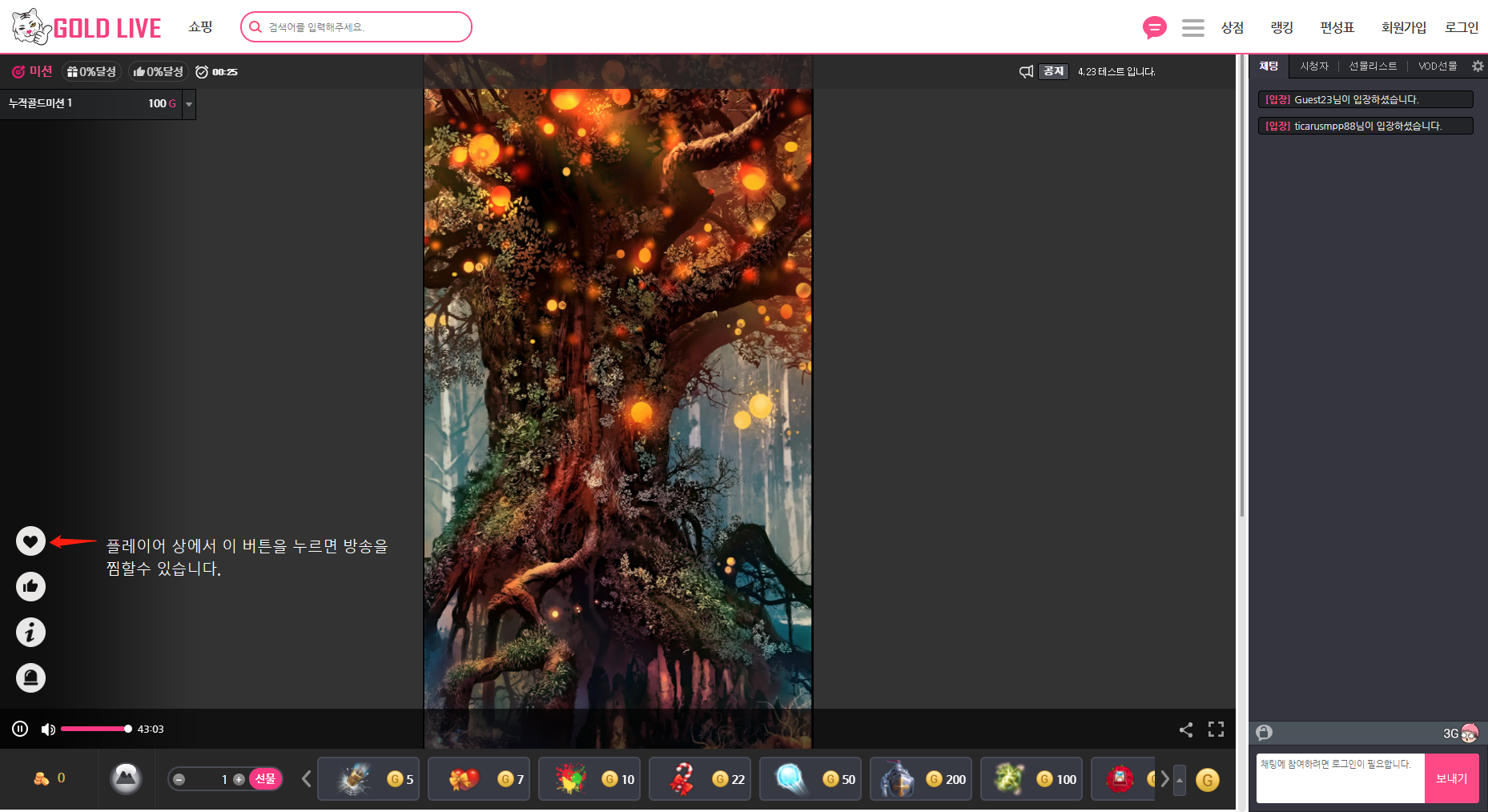Click the Guest23 entry message
Viewport: 1488px width, 812px height.
coord(1365,99)
